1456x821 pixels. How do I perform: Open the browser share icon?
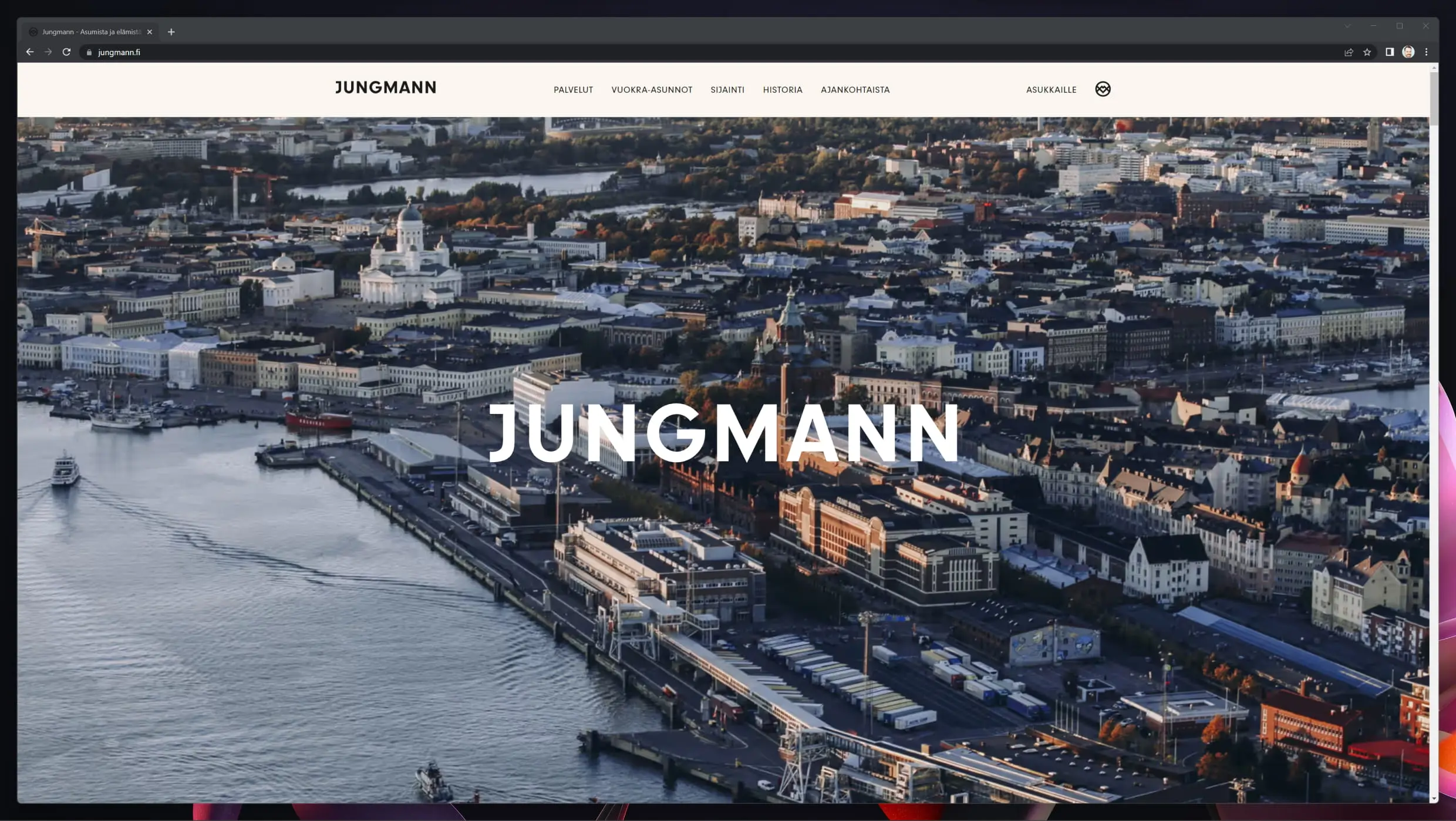click(x=1348, y=52)
